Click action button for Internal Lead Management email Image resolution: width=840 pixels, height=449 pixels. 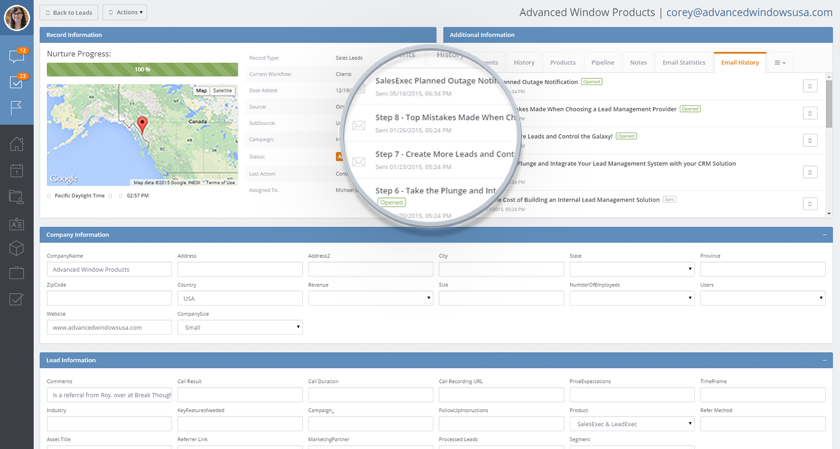pyautogui.click(x=810, y=204)
